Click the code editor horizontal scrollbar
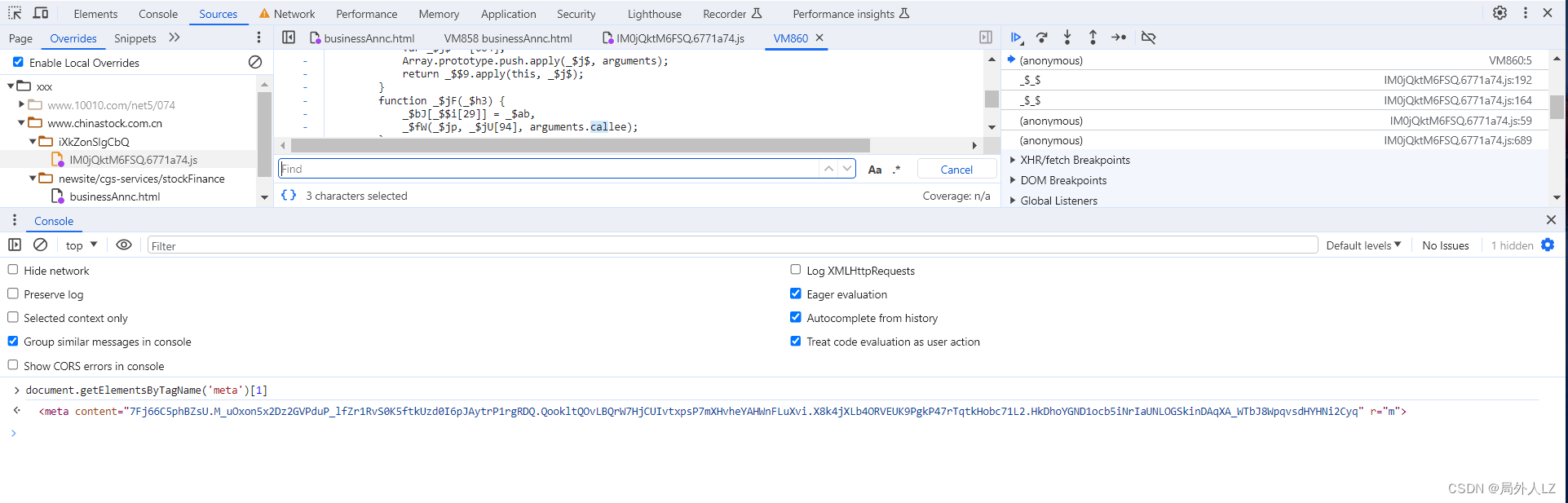 point(581,146)
